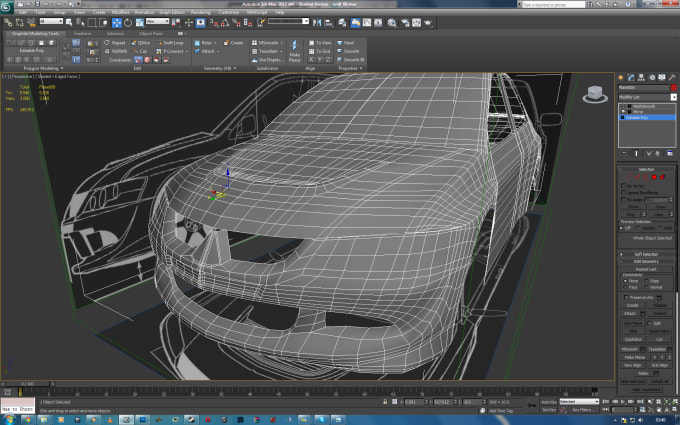Open the Manage Layers icon
The width and height of the screenshot is (680, 425).
pos(343,23)
